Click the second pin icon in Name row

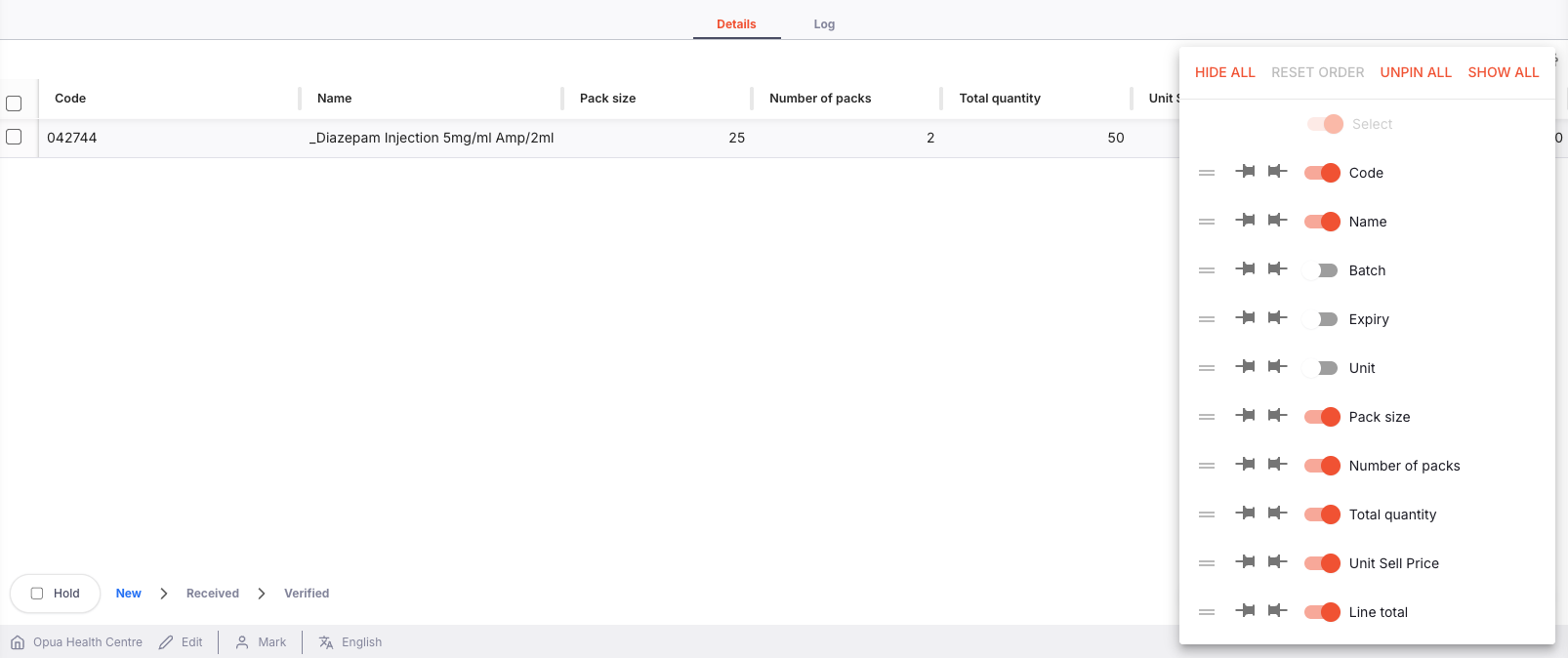(x=1277, y=221)
